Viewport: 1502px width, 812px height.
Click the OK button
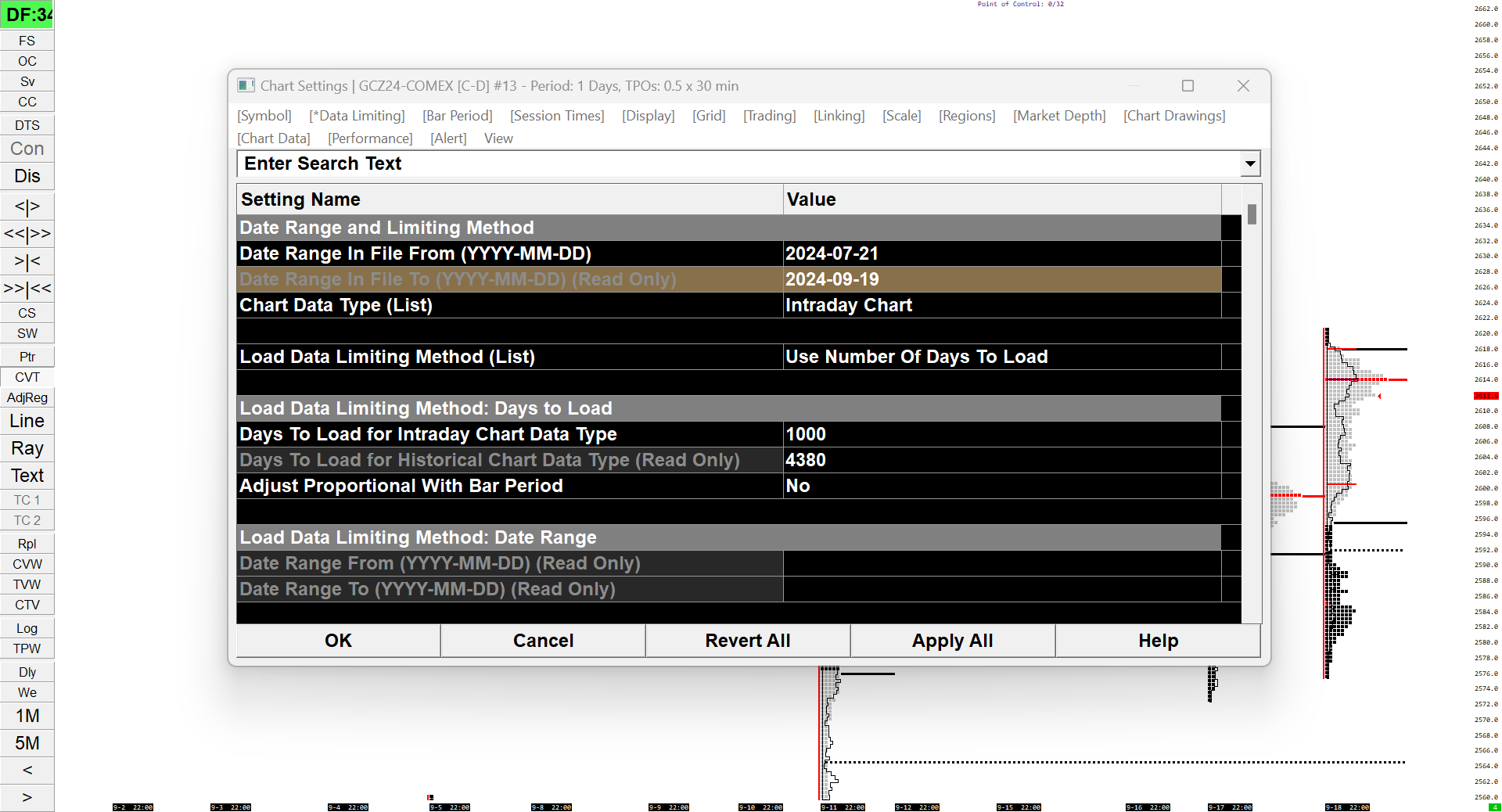point(338,641)
